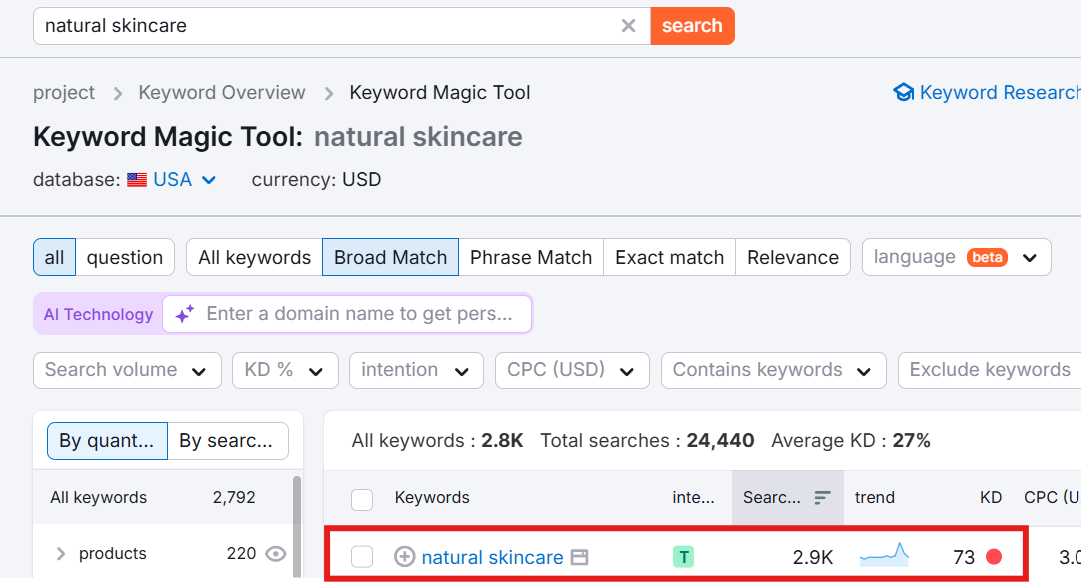Click the total searches value 24,440
Image resolution: width=1081 pixels, height=582 pixels.
tap(720, 441)
